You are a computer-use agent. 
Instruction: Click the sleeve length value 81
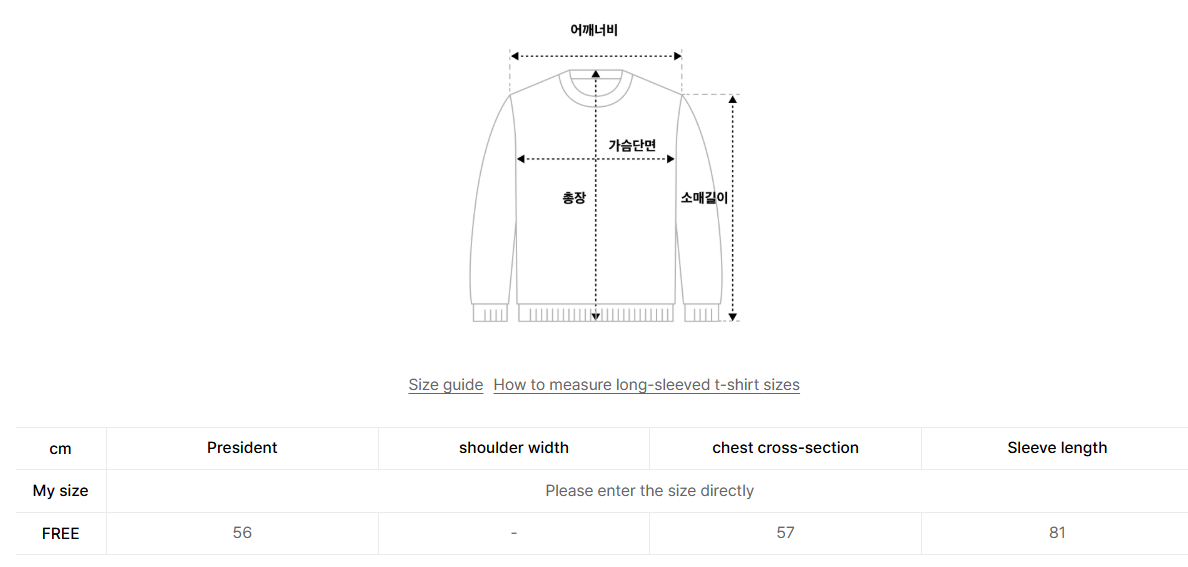click(1057, 534)
